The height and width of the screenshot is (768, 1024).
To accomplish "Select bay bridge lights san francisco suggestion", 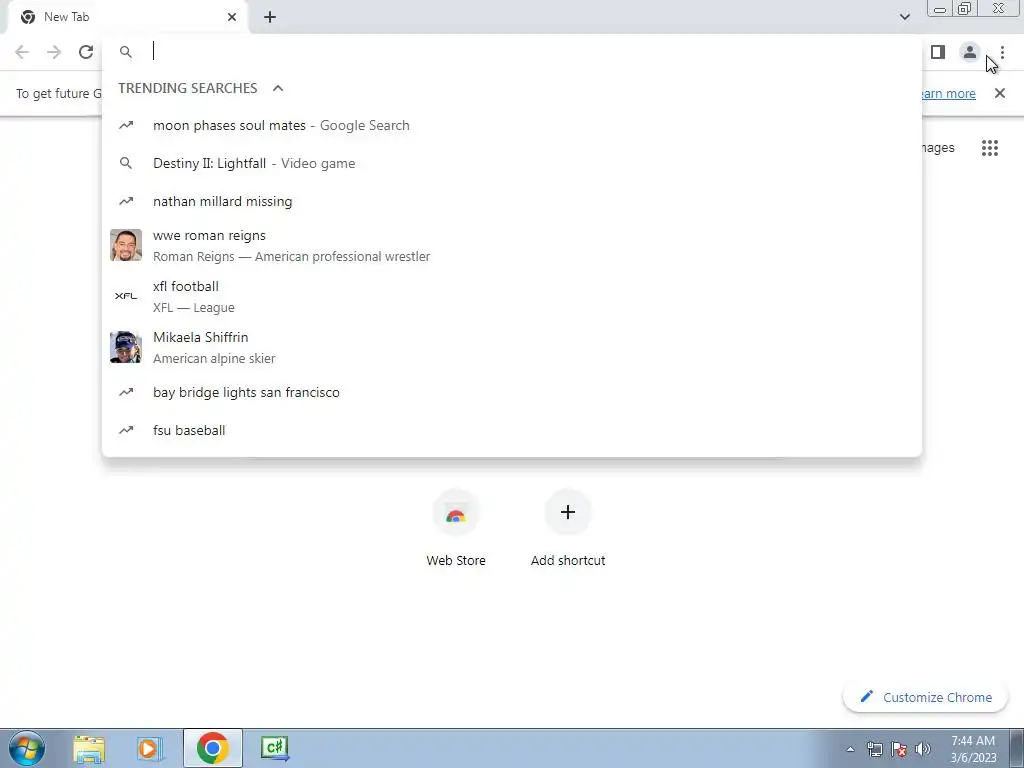I will click(512, 392).
